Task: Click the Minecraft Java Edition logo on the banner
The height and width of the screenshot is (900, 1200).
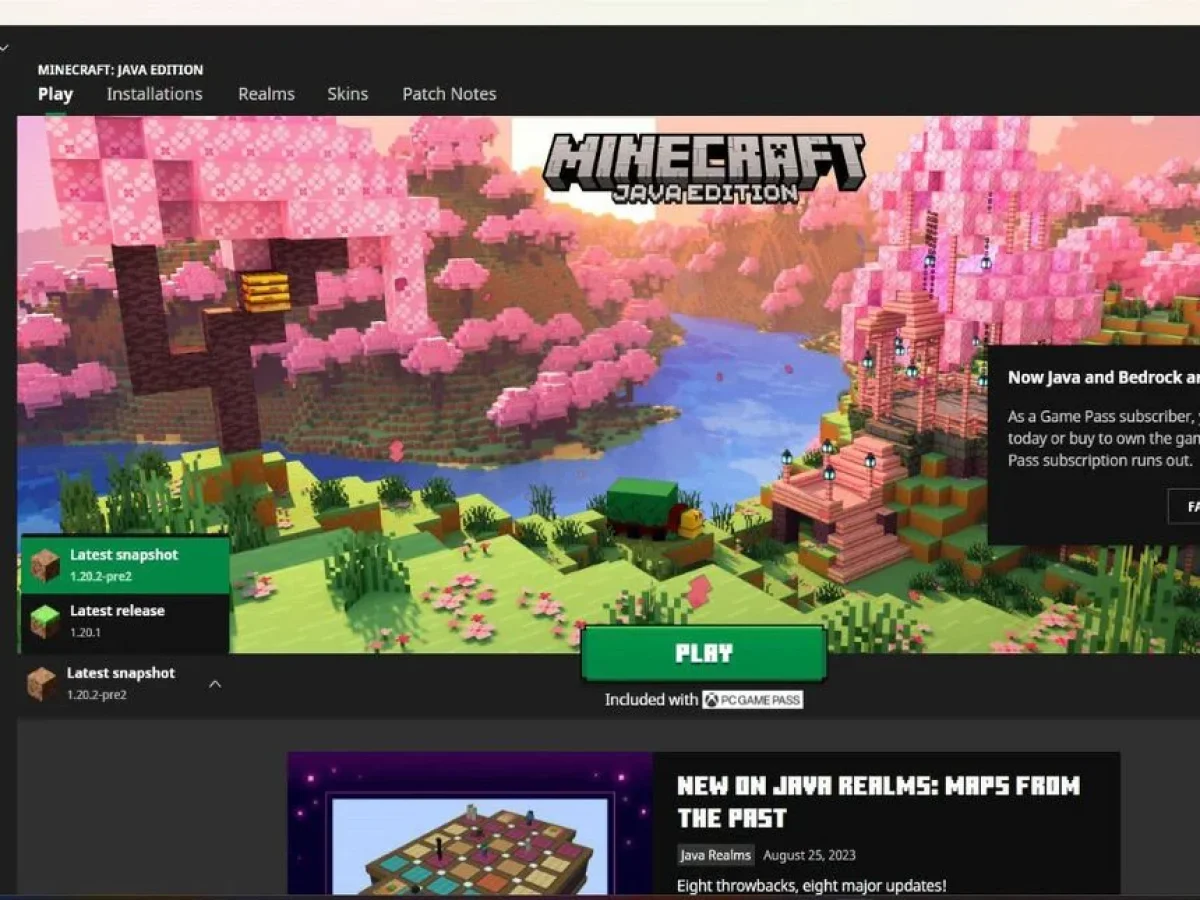Action: pyautogui.click(x=703, y=168)
